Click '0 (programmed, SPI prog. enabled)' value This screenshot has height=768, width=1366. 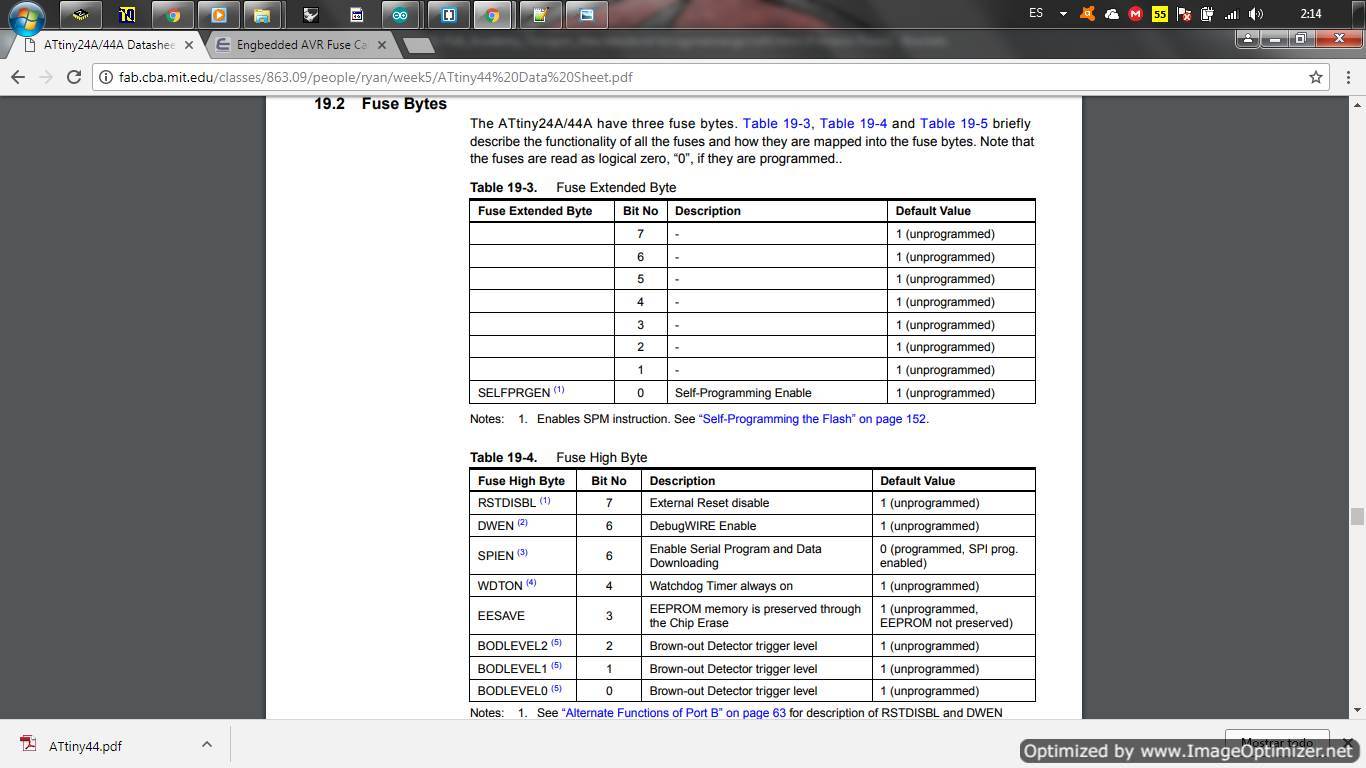tap(949, 556)
